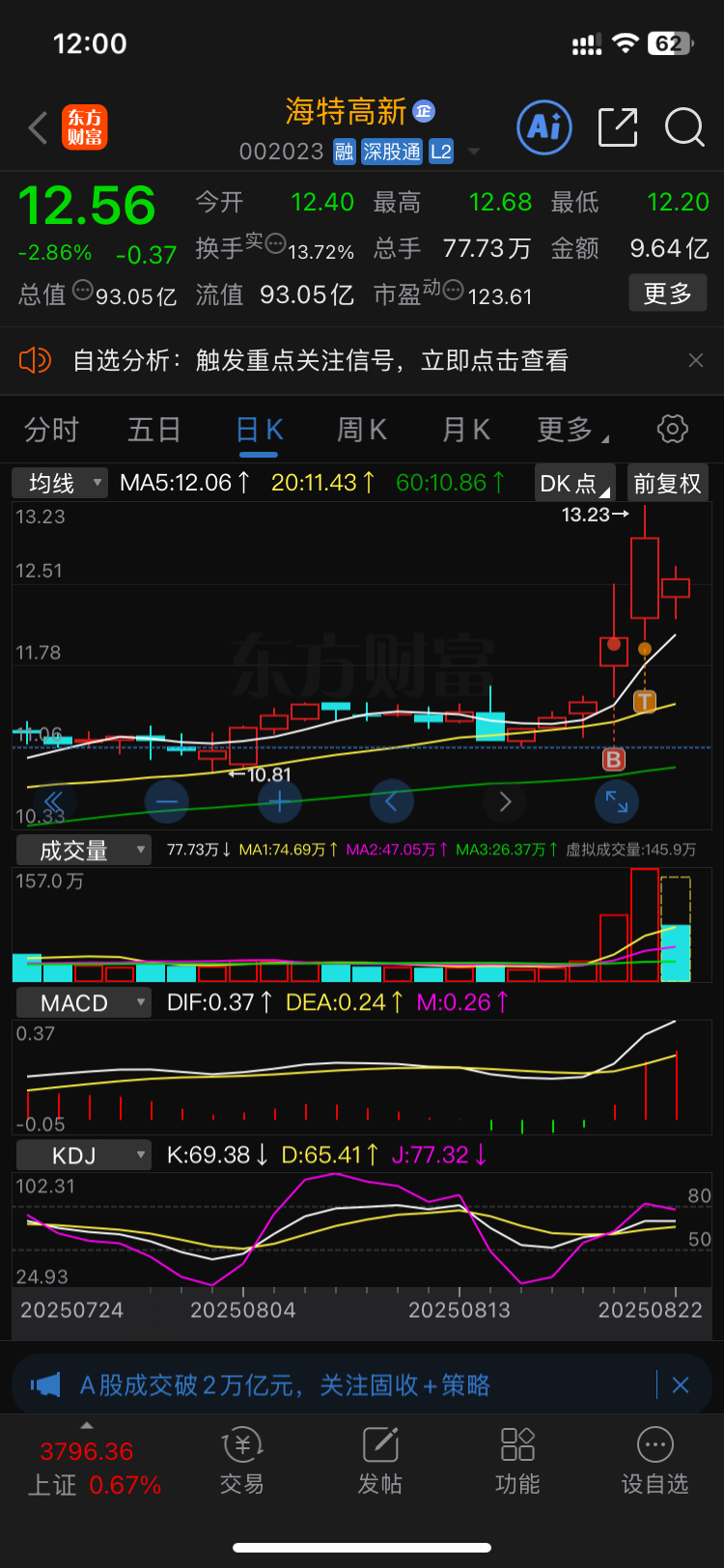Tap the 换手 info circle icon
This screenshot has height=1568, width=724.
pyautogui.click(x=275, y=241)
